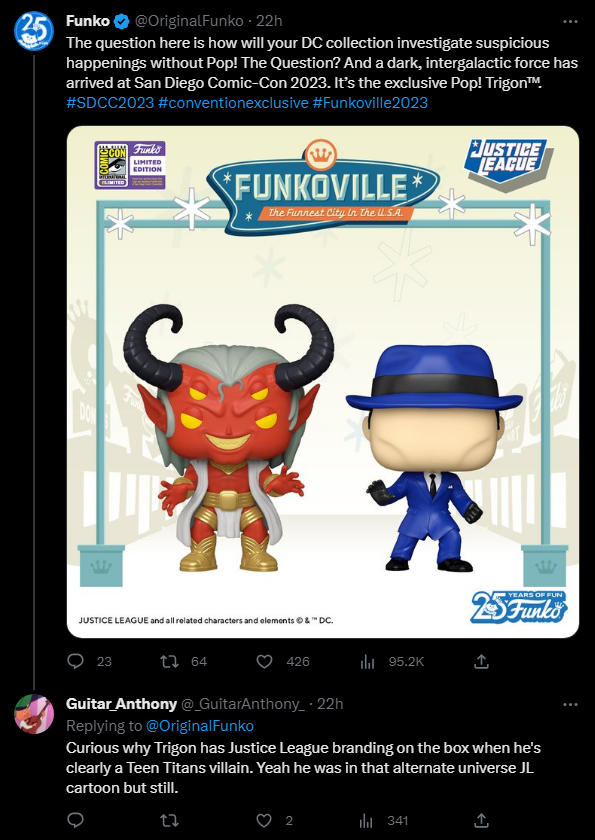Viewport: 595px width, 840px height.
Task: Click the #conventionexclusive hashtag
Action: tap(234, 102)
